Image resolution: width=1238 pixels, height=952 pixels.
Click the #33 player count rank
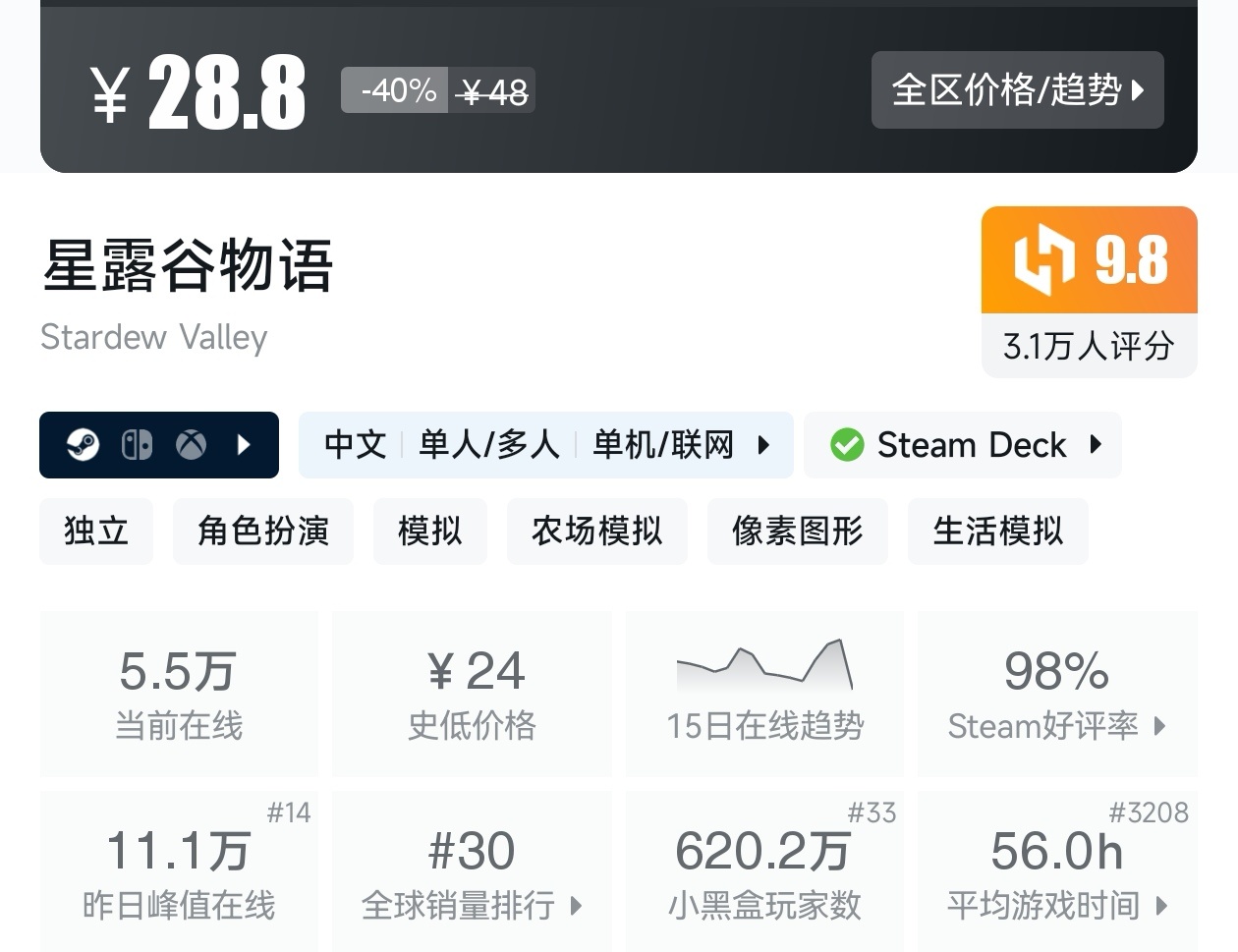coord(872,812)
